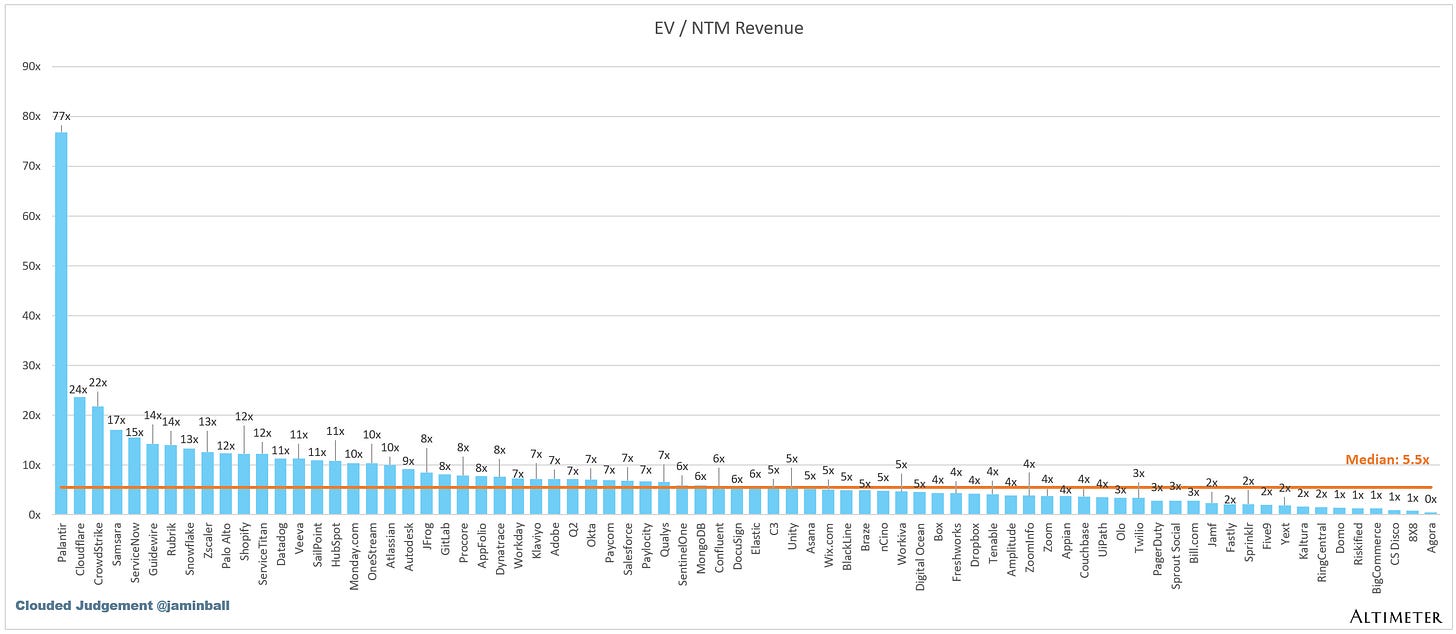Click the 9x data label for Autodesk
The width and height of the screenshot is (1456, 634).
click(408, 461)
